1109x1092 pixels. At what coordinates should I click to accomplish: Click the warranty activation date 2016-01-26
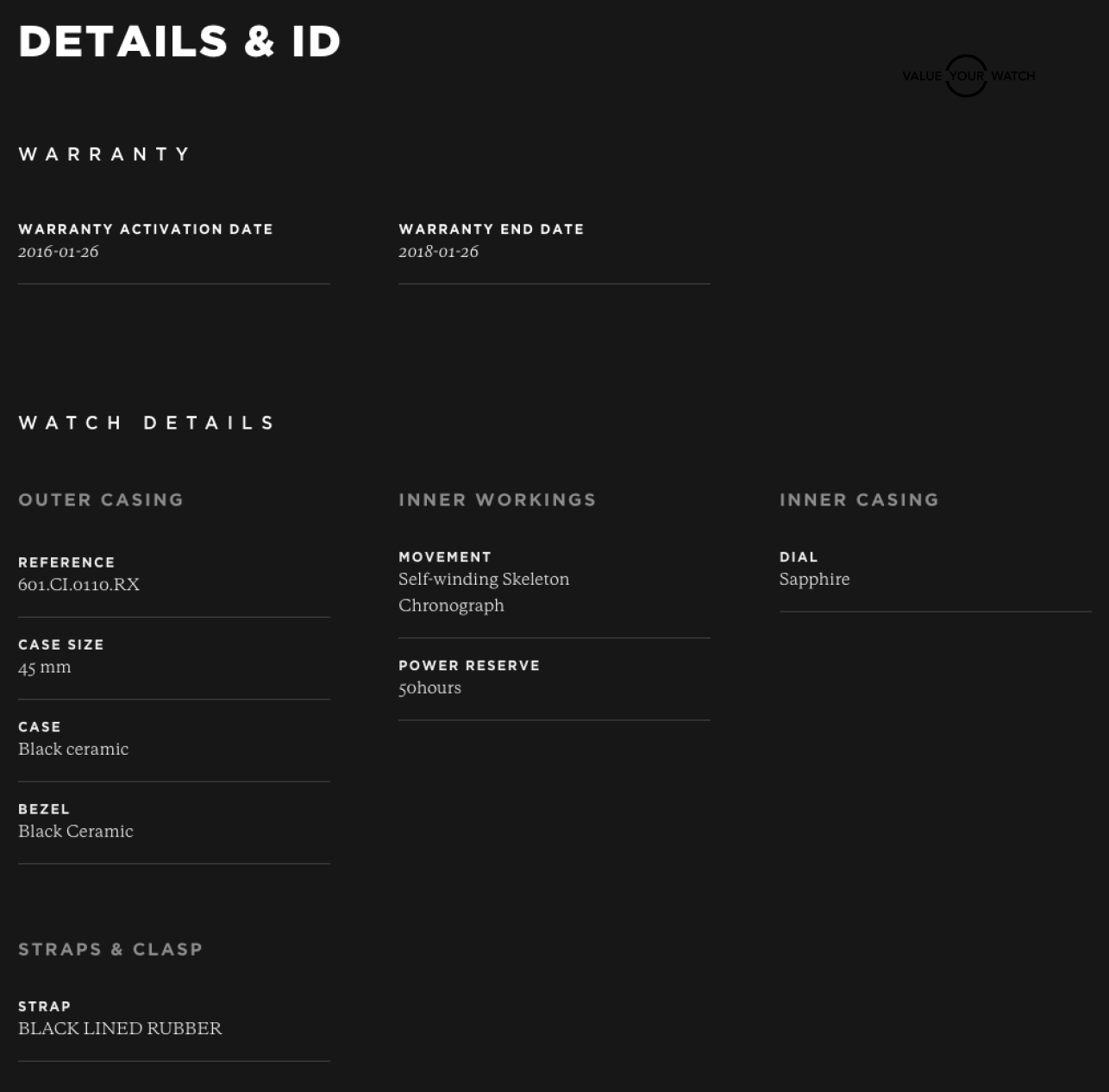click(59, 252)
